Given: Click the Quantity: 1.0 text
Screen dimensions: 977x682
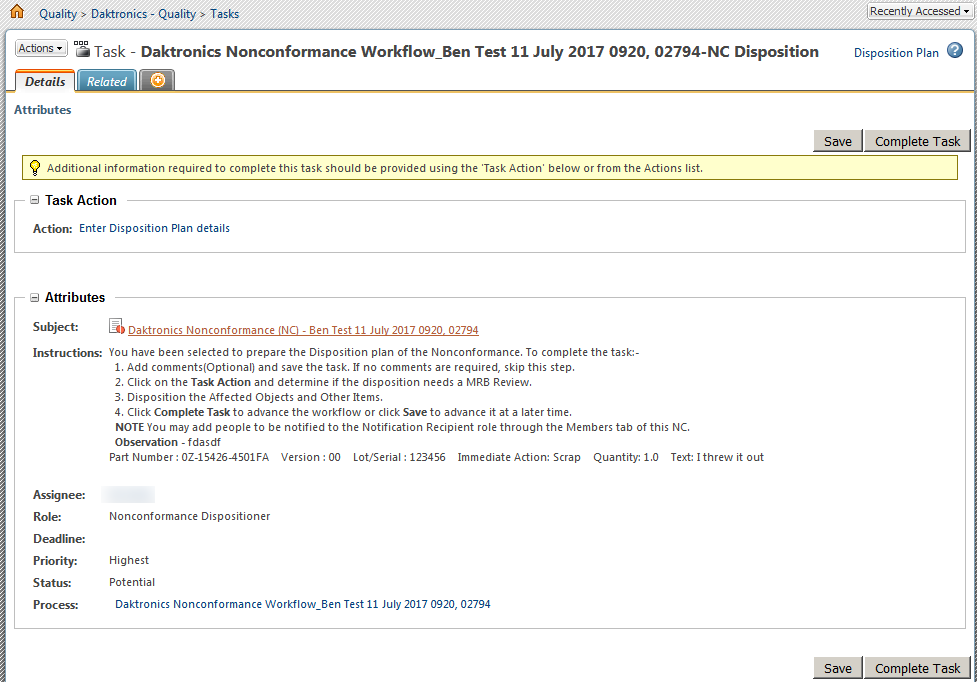Looking at the screenshot, I should click(626, 457).
